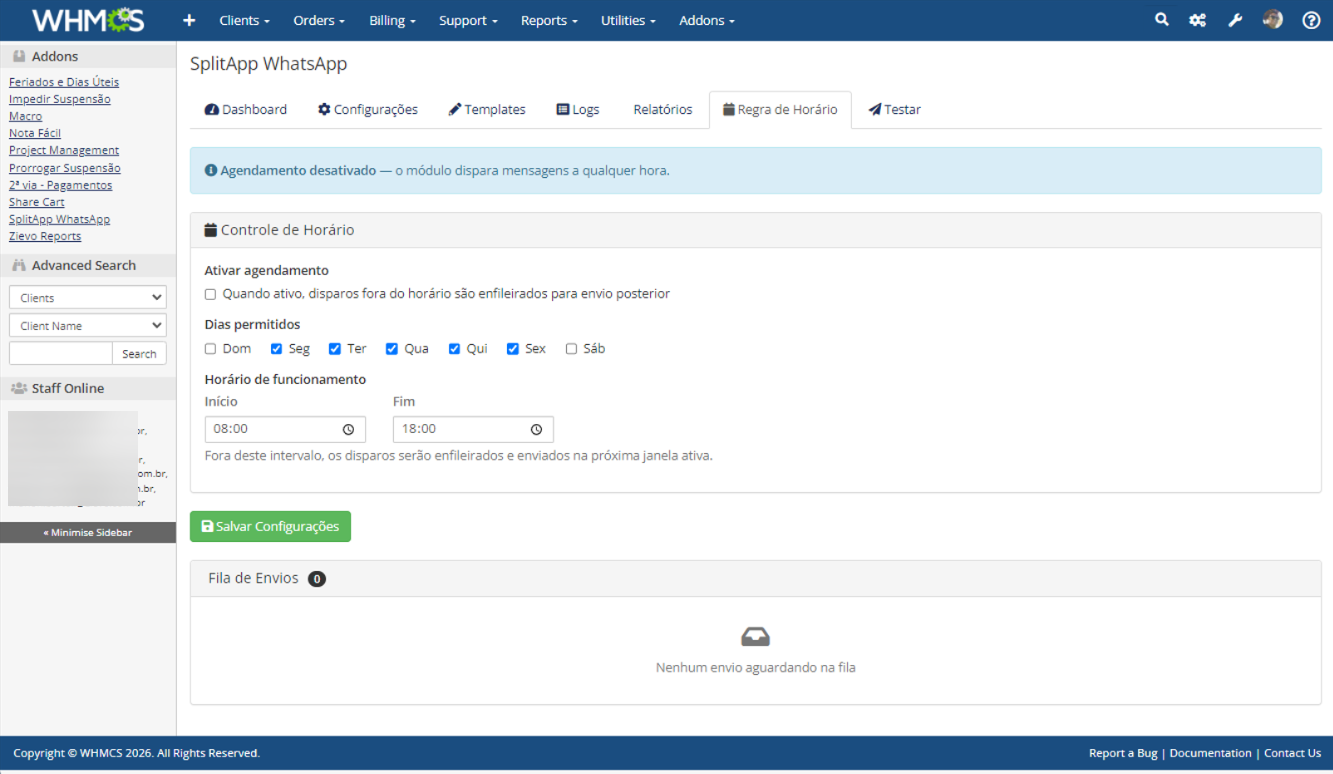1333x774 pixels.
Task: Open the Billing menu
Action: (x=392, y=20)
